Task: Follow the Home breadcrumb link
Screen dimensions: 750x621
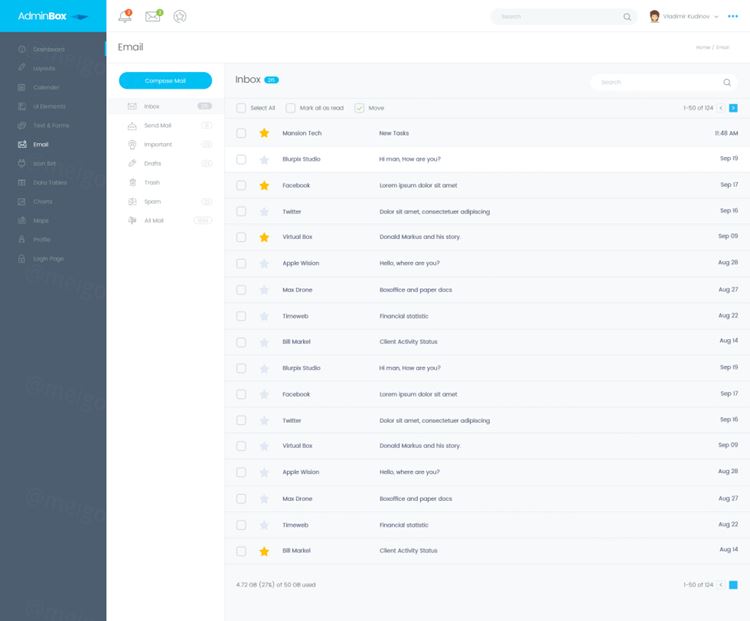Action: (703, 47)
